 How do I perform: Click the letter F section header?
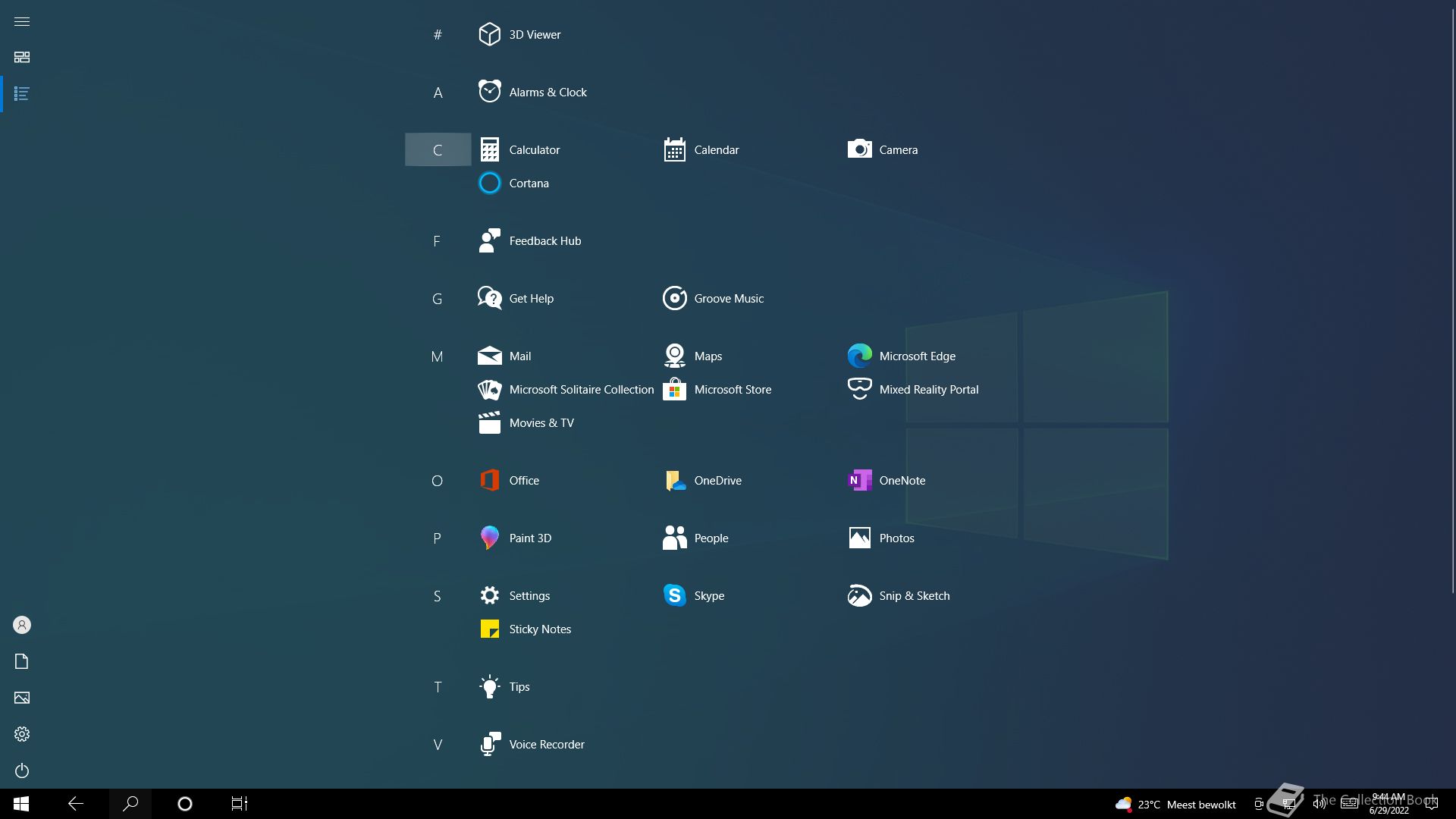click(x=438, y=241)
